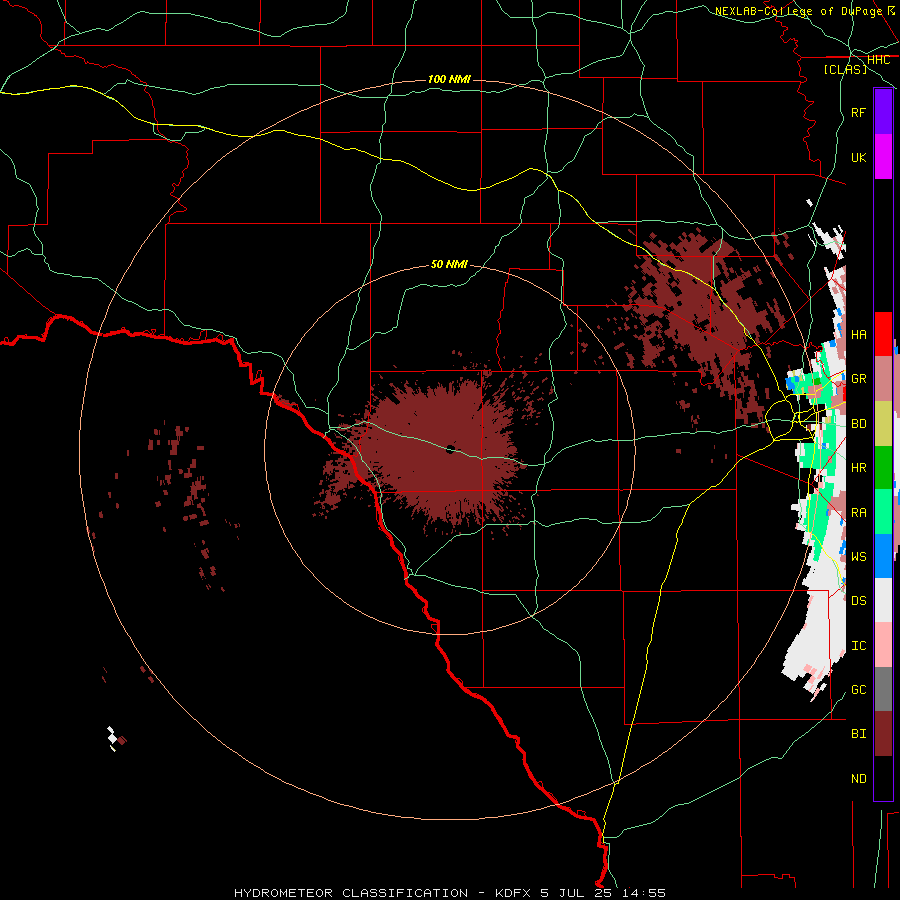This screenshot has width=900, height=900.
Task: Click the brown BI legend swatch
Action: click(883, 734)
